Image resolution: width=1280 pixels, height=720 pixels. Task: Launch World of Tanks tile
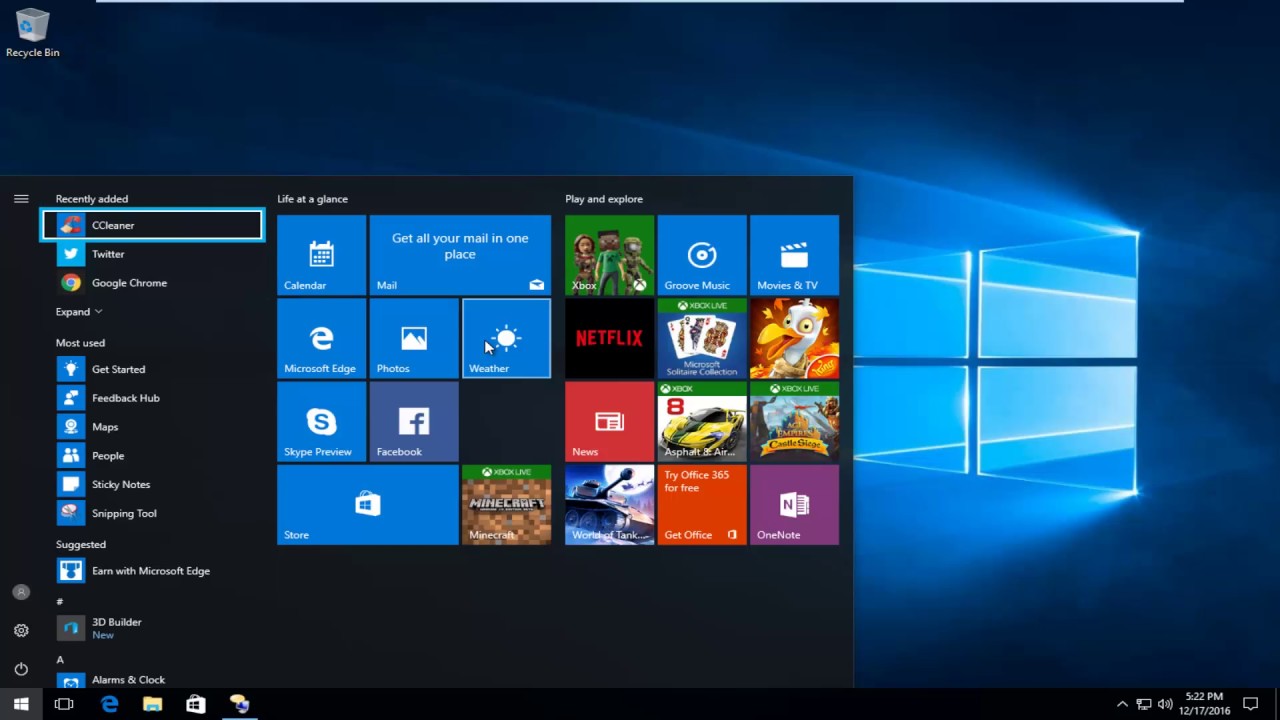(609, 505)
